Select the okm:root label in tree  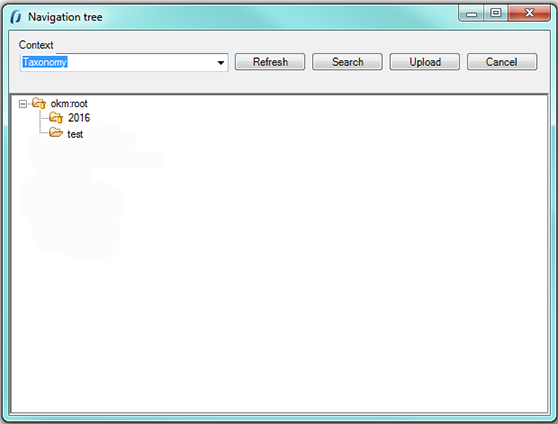tap(69, 104)
